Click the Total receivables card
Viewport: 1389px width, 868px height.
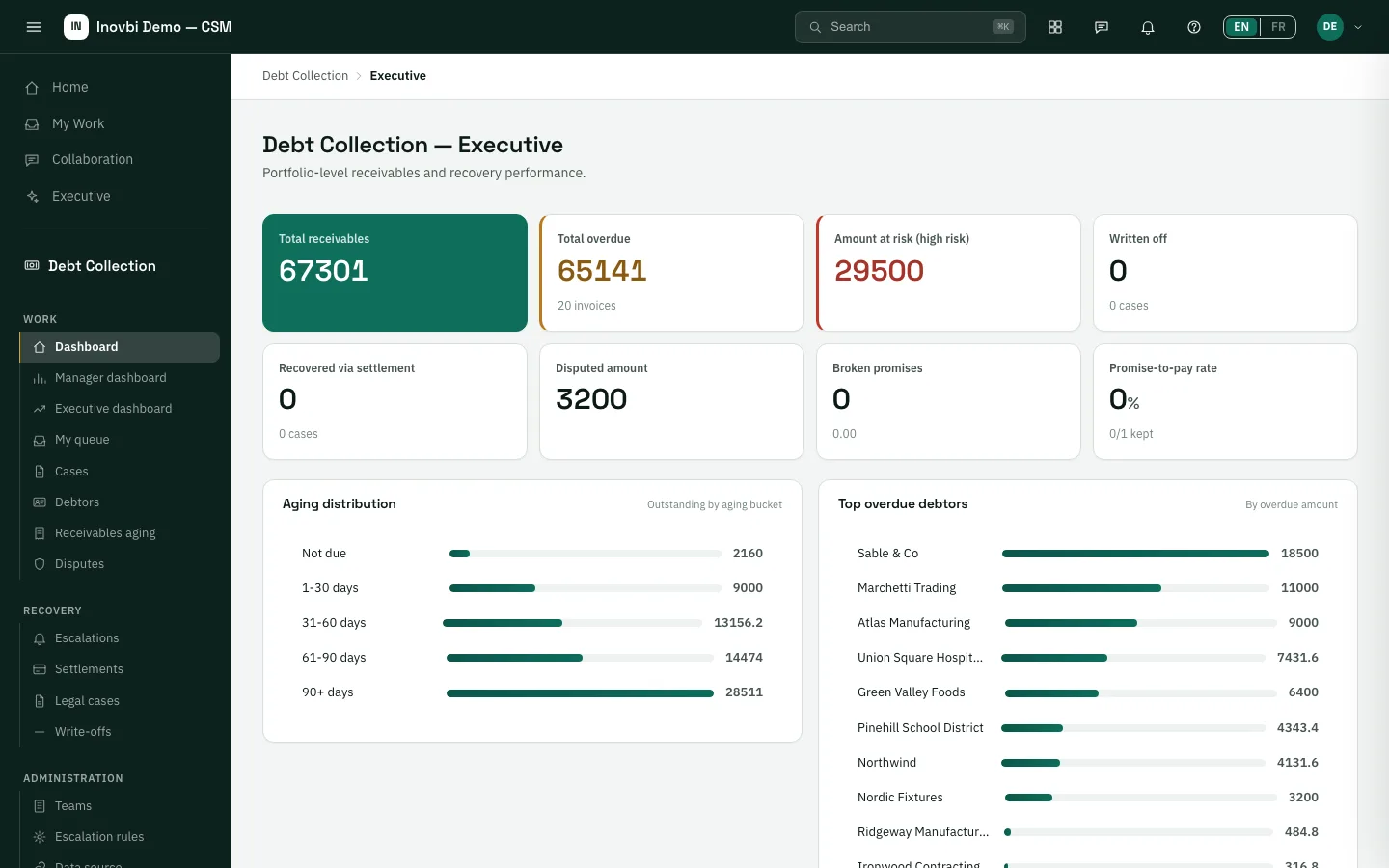[395, 273]
